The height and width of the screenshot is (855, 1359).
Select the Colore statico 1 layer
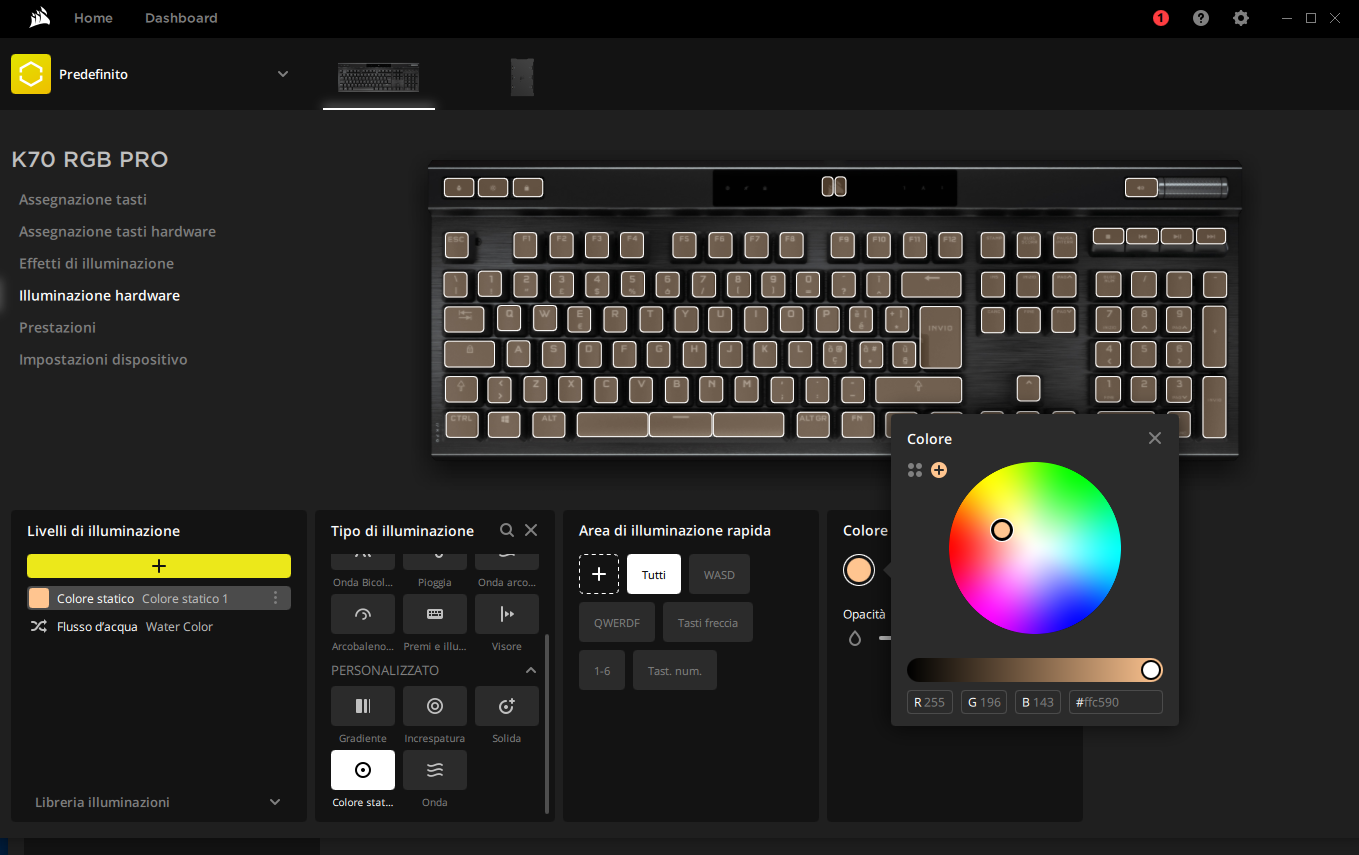click(159, 598)
